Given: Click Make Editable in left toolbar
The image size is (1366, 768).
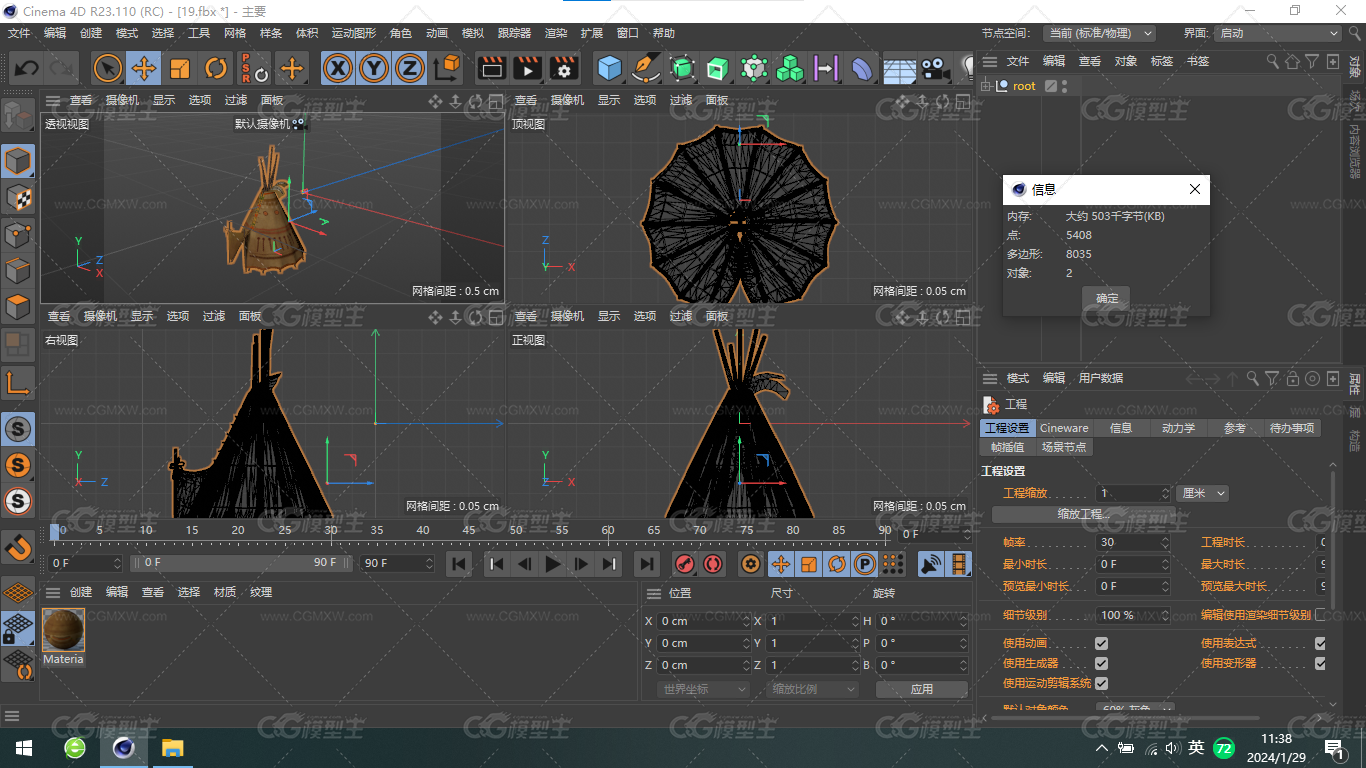Looking at the screenshot, I should tap(18, 115).
